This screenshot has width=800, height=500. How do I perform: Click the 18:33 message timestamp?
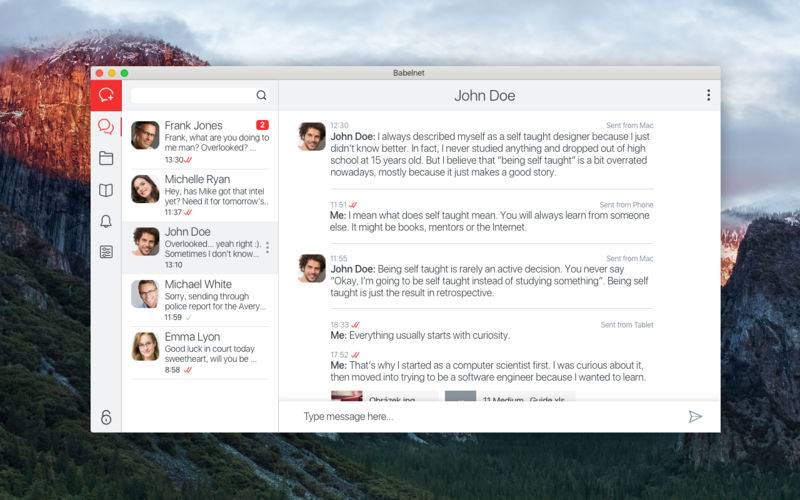pos(339,324)
